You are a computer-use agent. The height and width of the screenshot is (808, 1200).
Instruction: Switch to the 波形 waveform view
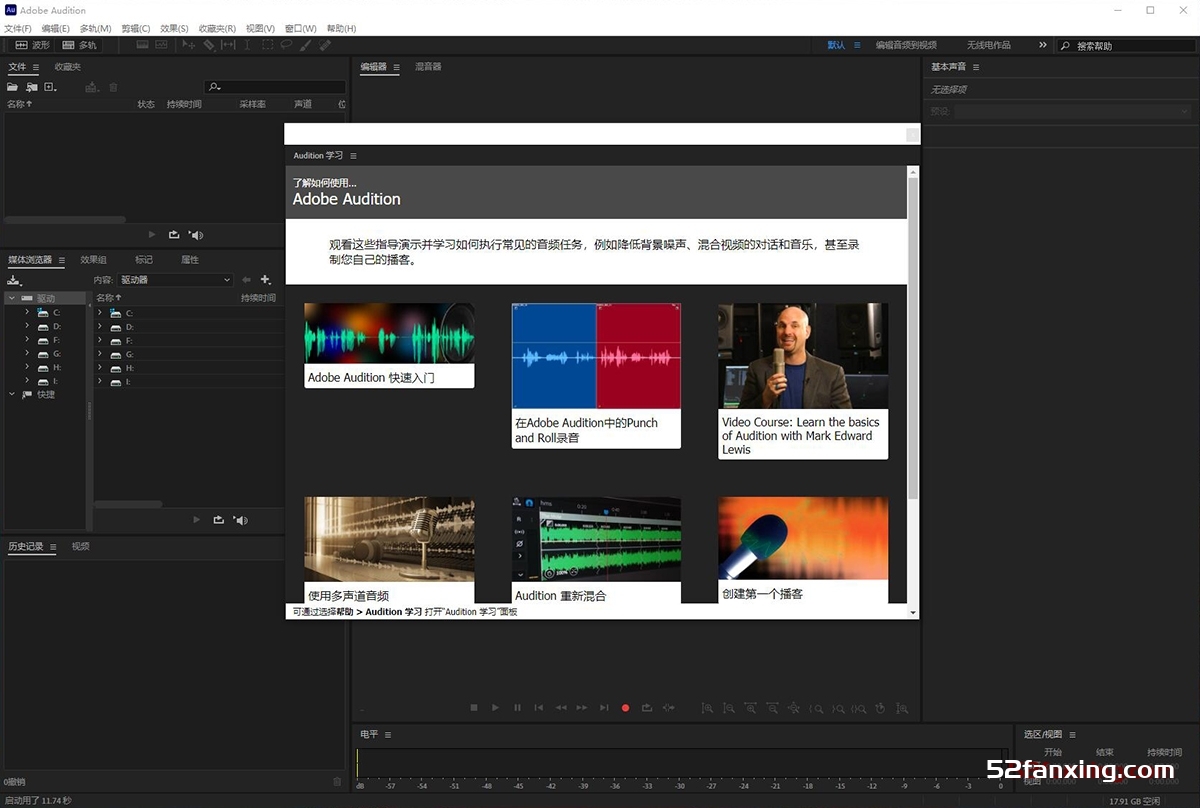(33, 45)
